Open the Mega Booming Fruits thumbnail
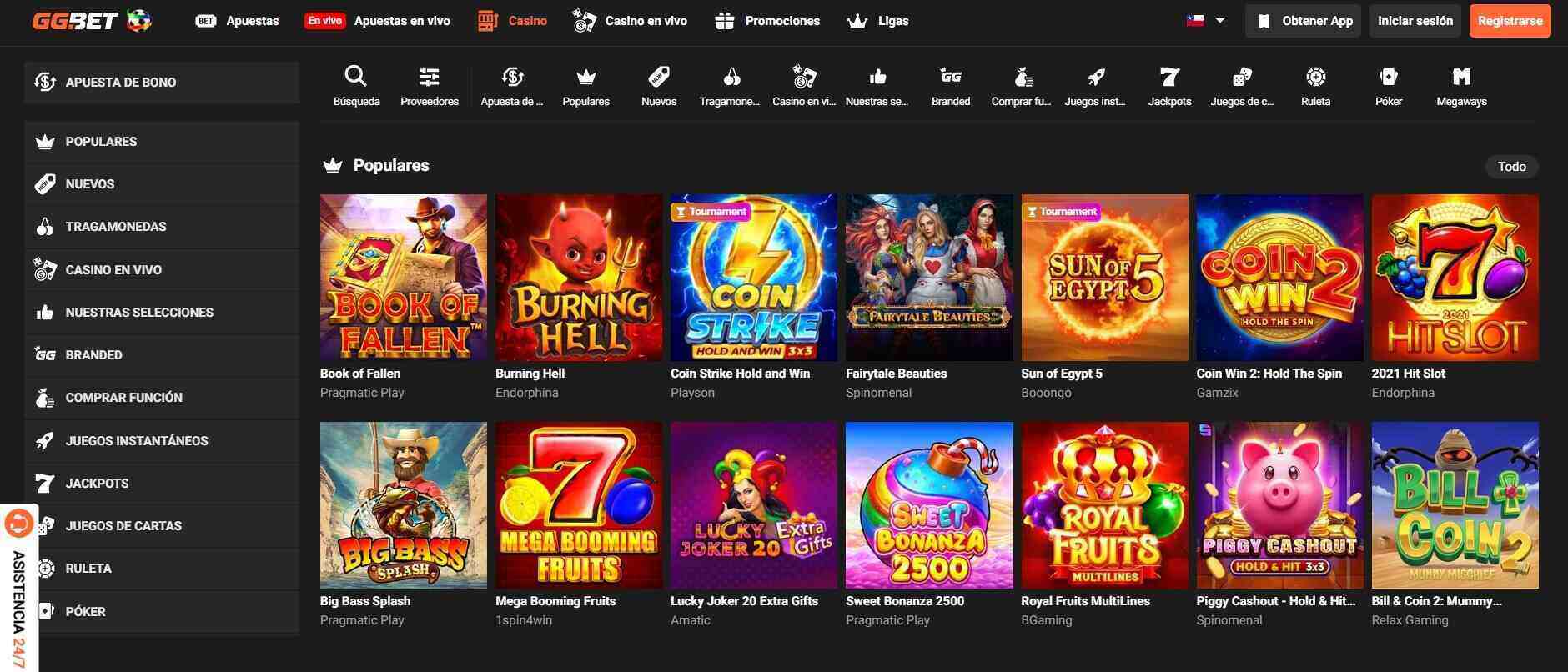The height and width of the screenshot is (672, 1568). tap(579, 505)
